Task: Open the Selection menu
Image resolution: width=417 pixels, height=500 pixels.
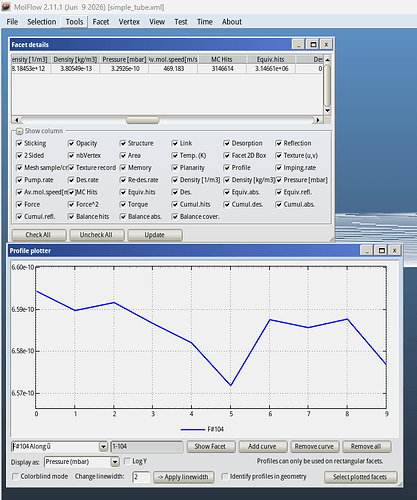Action: [x=42, y=22]
